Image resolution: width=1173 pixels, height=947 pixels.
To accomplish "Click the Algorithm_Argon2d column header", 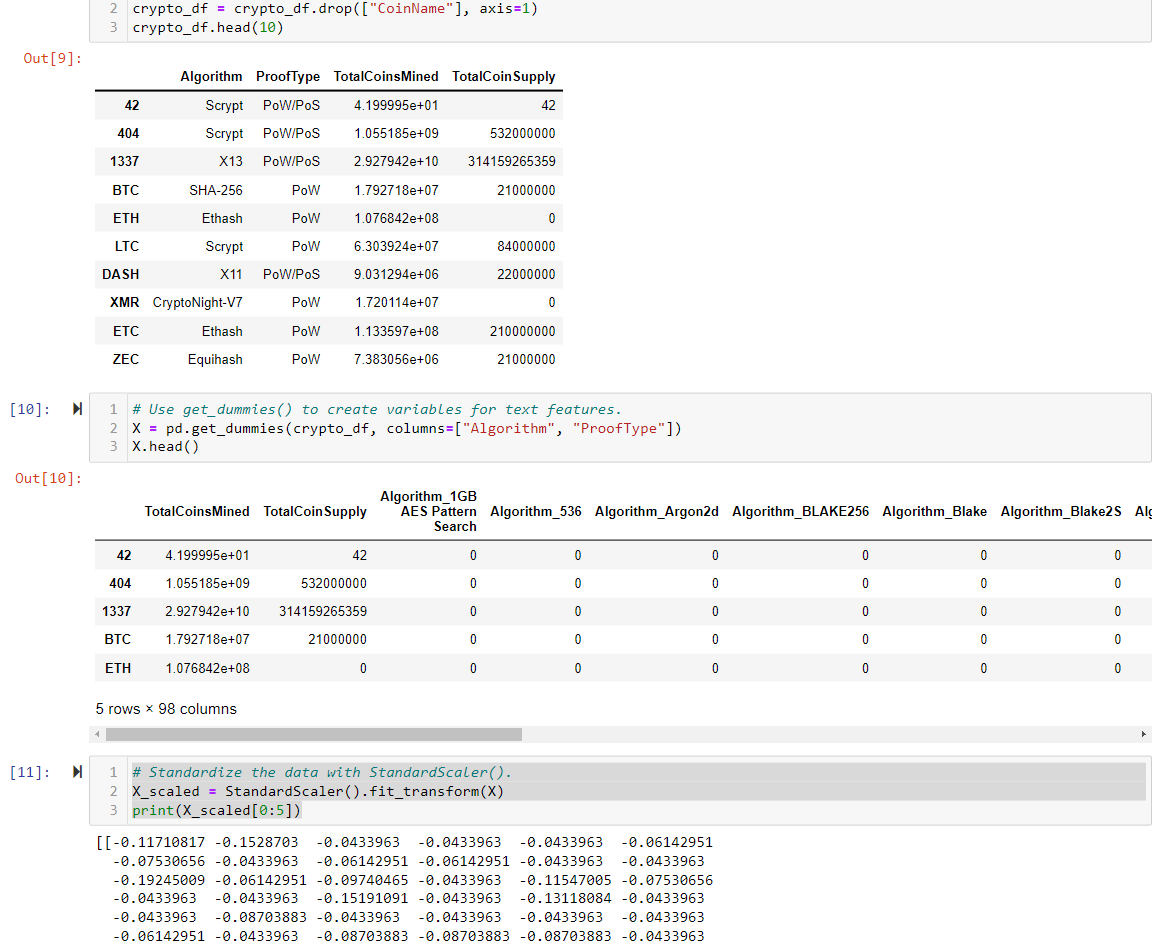I will click(656, 511).
